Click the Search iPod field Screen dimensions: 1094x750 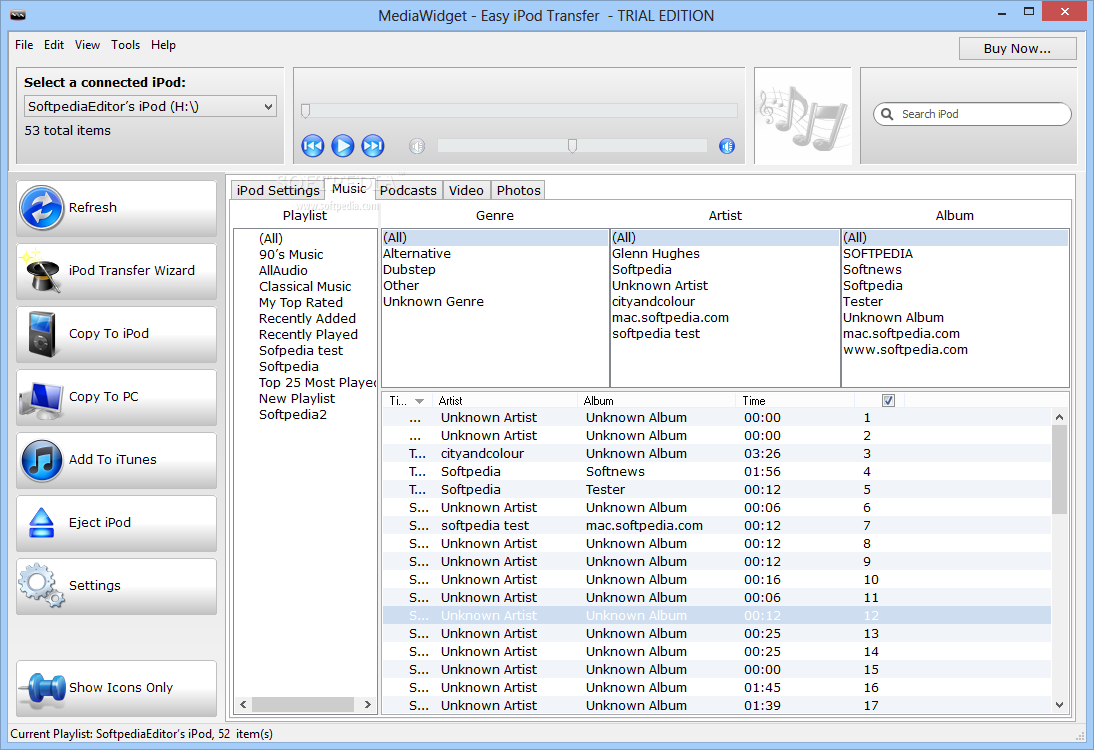972,114
